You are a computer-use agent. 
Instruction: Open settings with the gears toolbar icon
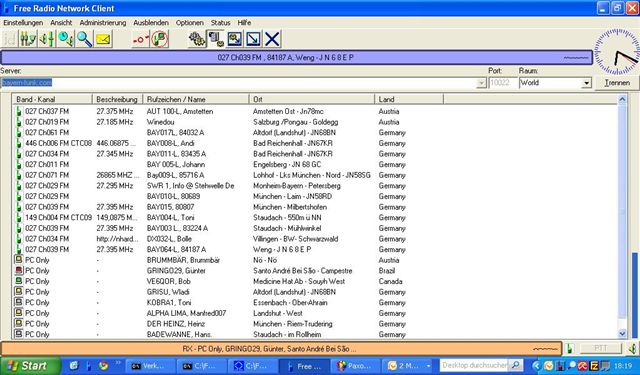(197, 39)
